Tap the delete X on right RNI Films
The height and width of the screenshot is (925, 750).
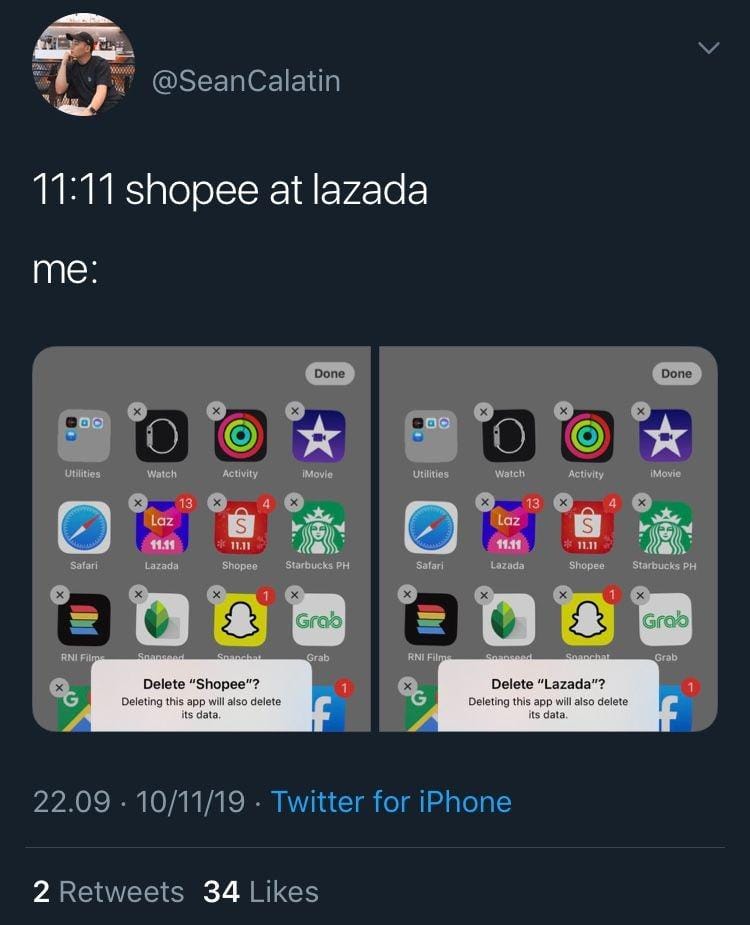pyautogui.click(x=407, y=594)
